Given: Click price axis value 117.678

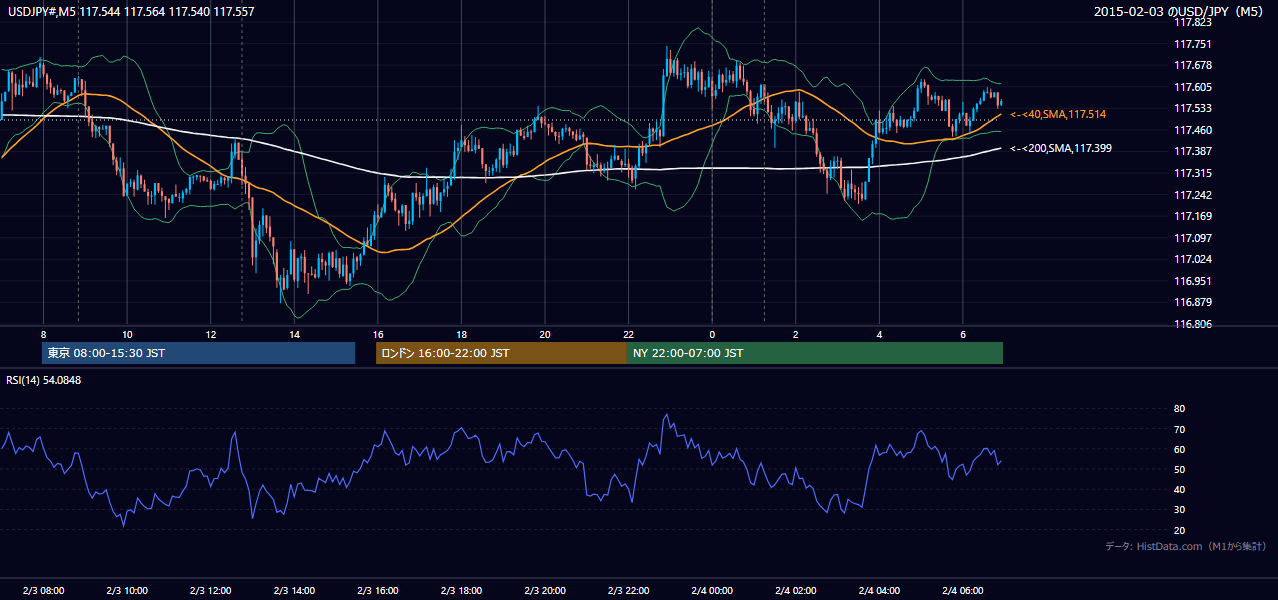Looking at the screenshot, I should (x=1192, y=65).
